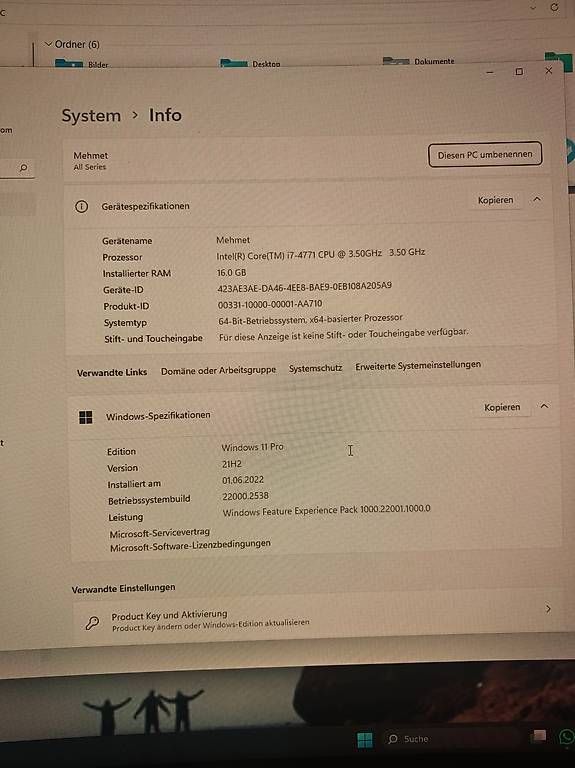The height and width of the screenshot is (768, 575).
Task: Click the Gerätename value Mehmet
Action: [x=233, y=240]
